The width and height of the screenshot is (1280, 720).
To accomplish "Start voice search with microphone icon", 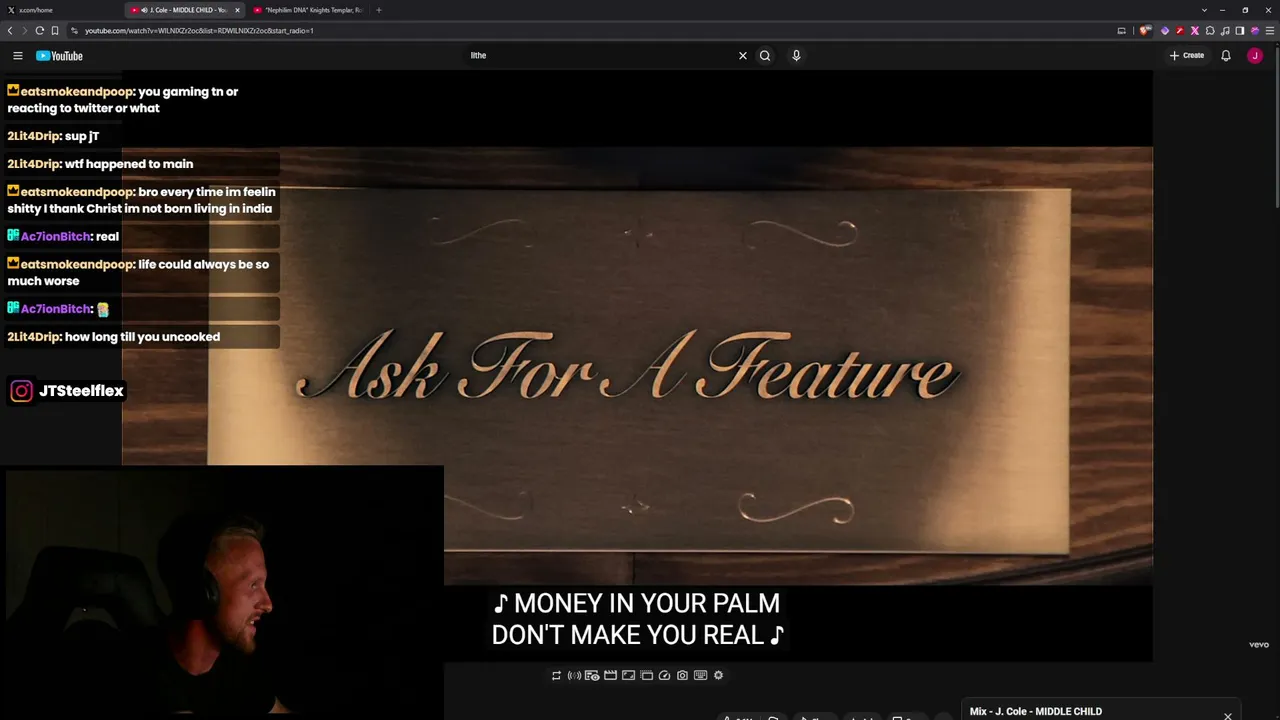I will click(x=796, y=56).
